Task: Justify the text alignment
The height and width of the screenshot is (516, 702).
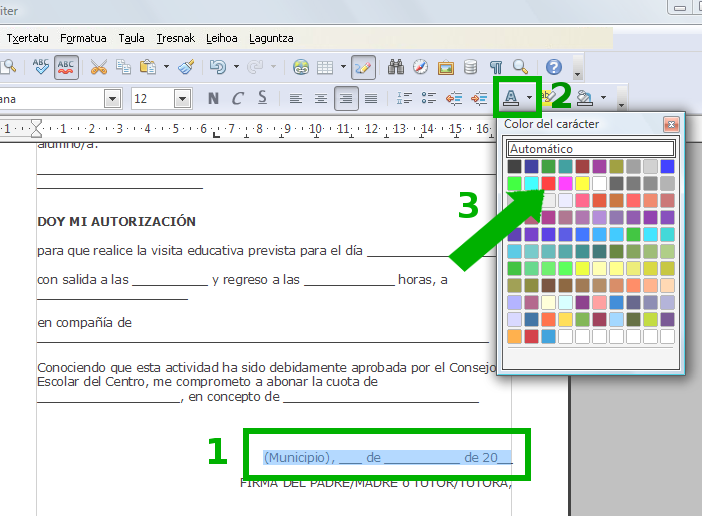Action: tap(371, 98)
